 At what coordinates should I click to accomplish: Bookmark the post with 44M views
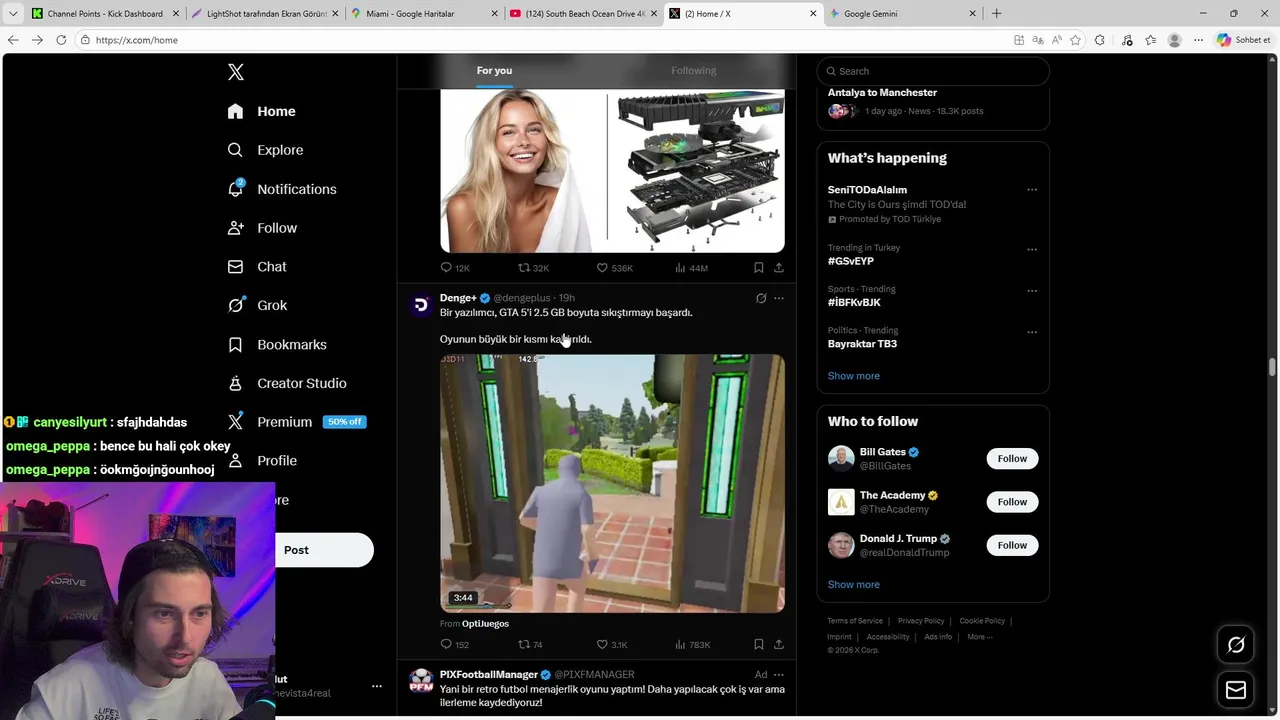758,268
